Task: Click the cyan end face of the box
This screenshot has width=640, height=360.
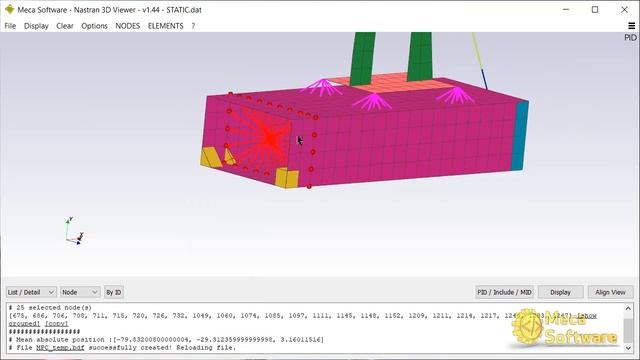Action: click(x=520, y=136)
